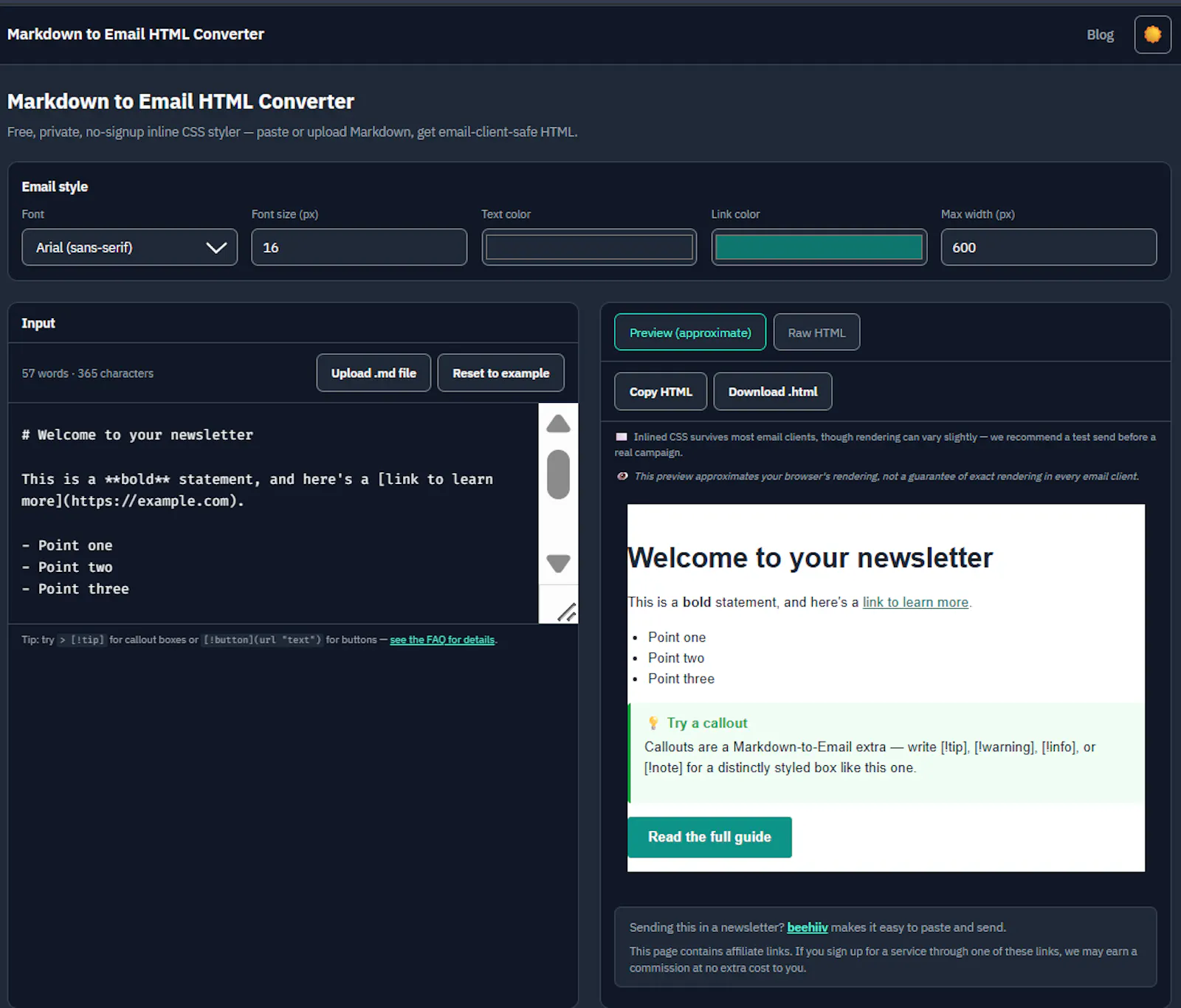Toggle the light/dark theme sun icon

coord(1152,35)
